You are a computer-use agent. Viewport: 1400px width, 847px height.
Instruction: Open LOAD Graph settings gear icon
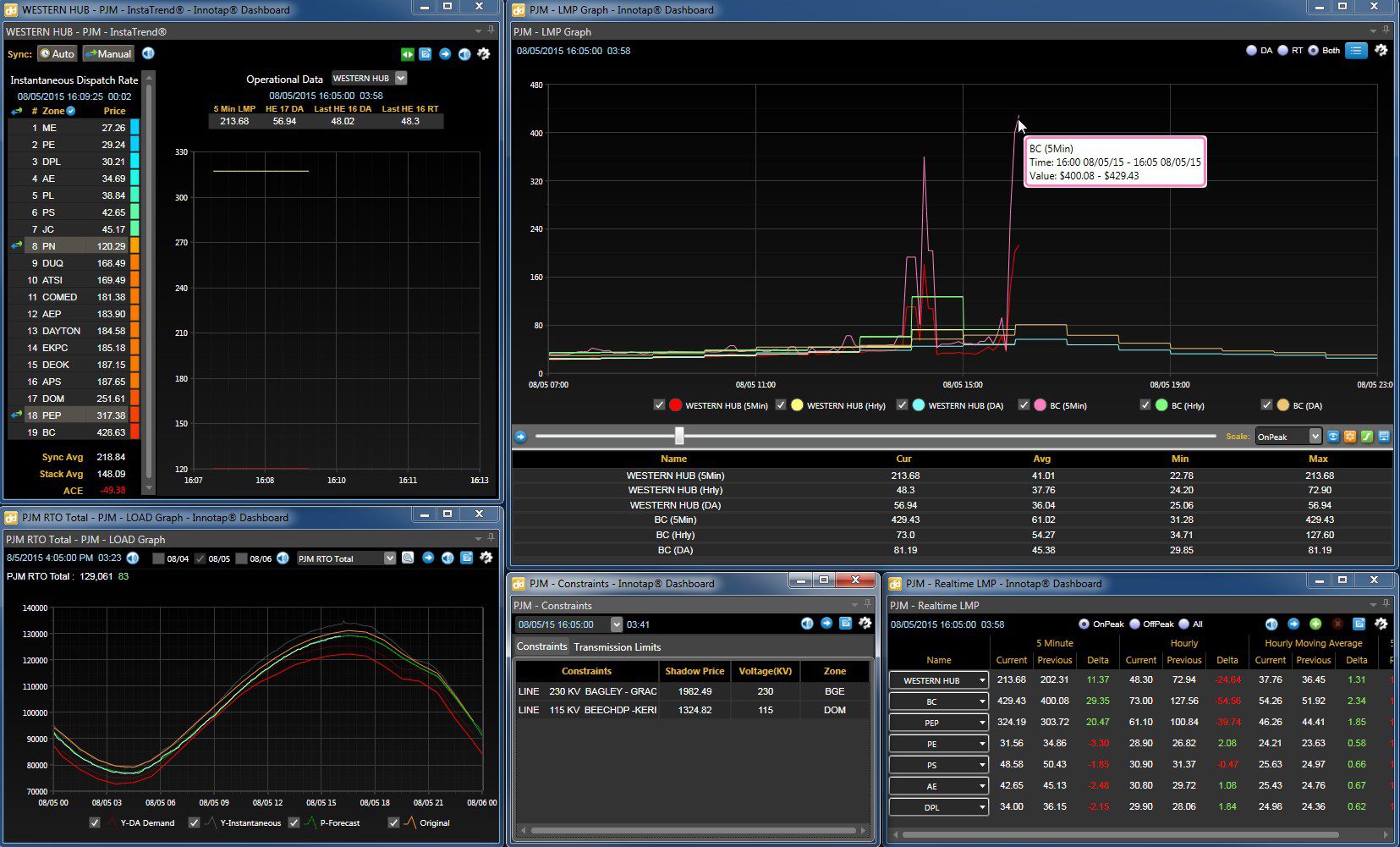[x=486, y=558]
